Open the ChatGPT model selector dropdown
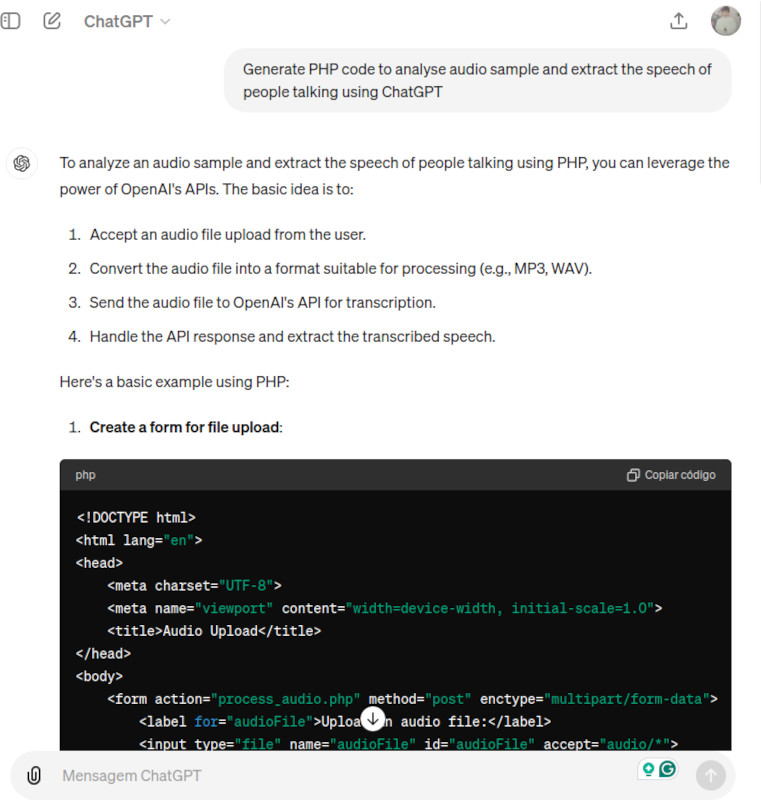The height and width of the screenshot is (800, 761). 127,21
